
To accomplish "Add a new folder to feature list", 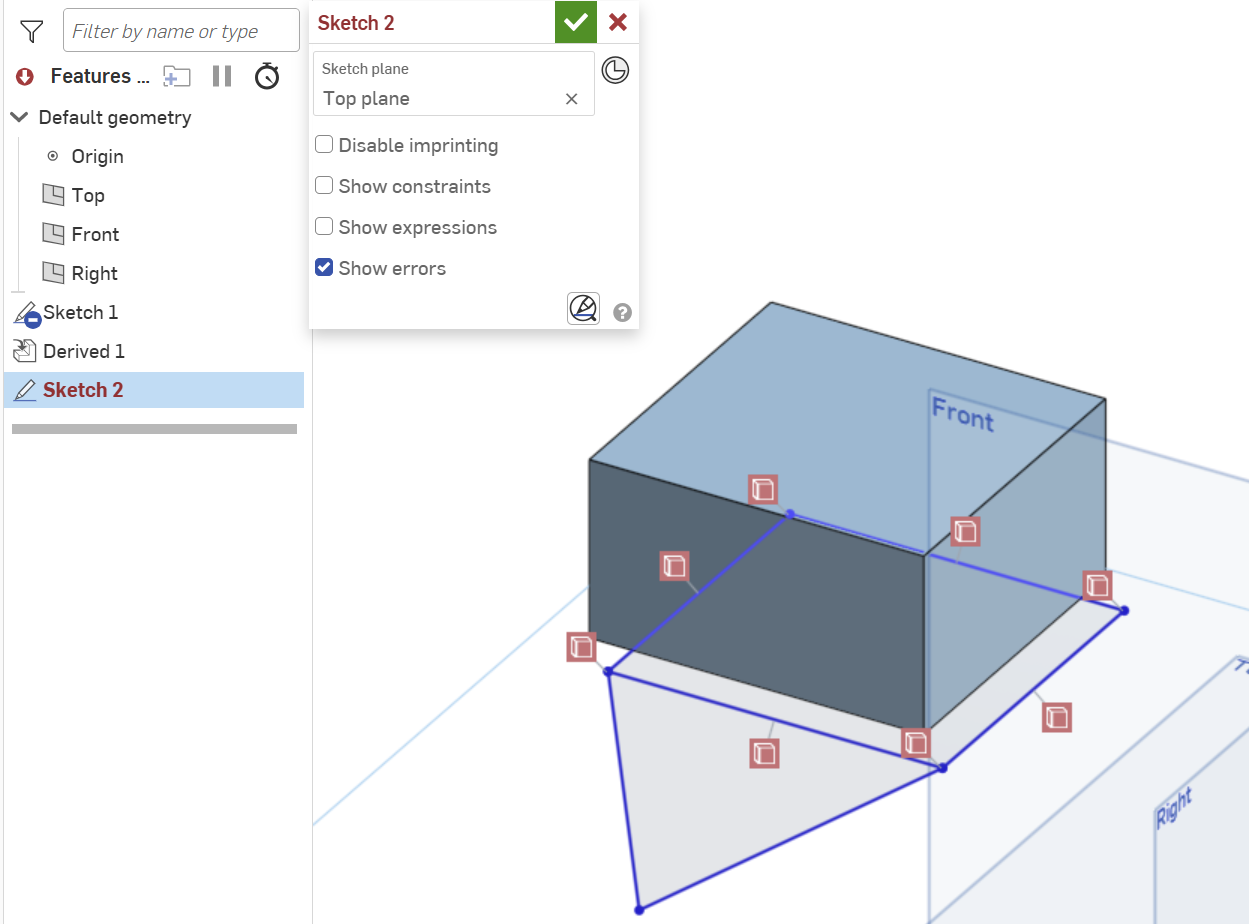I will tap(177, 76).
